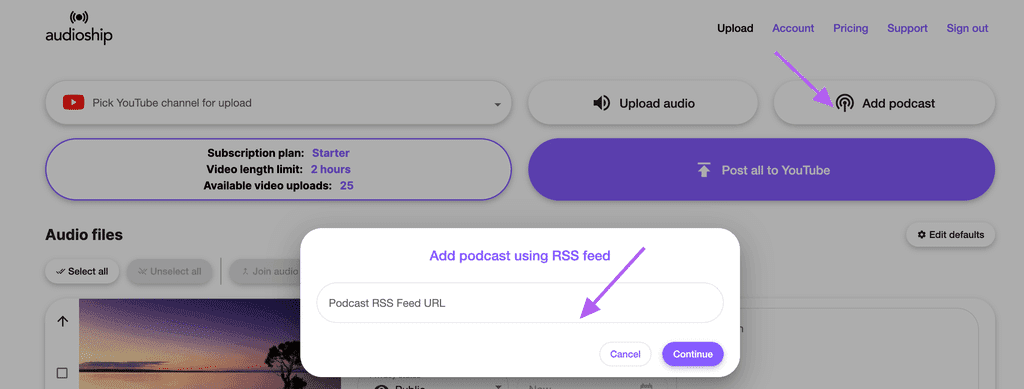Move audio file up with arrow icon
This screenshot has width=1024, height=389.
63,320
